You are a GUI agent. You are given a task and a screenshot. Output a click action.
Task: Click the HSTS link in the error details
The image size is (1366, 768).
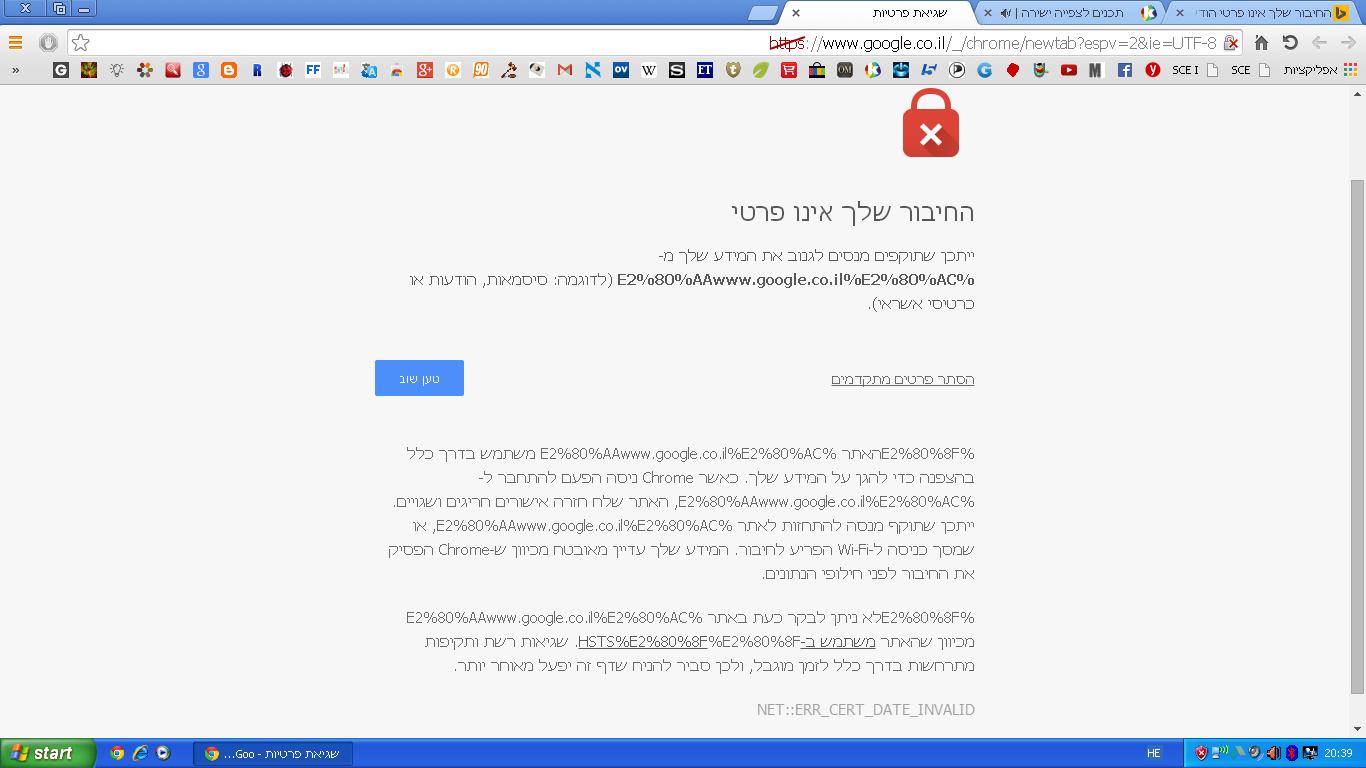coord(601,641)
